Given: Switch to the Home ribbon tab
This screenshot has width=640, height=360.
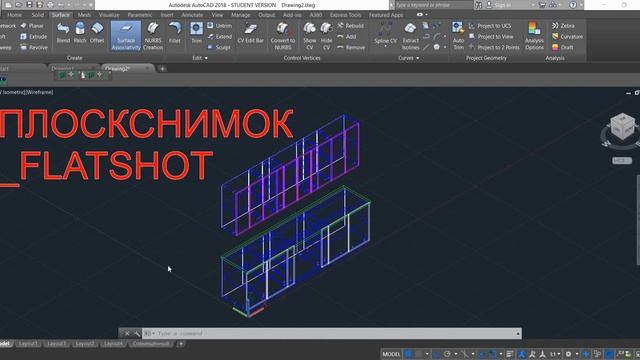Looking at the screenshot, I should point(14,15).
